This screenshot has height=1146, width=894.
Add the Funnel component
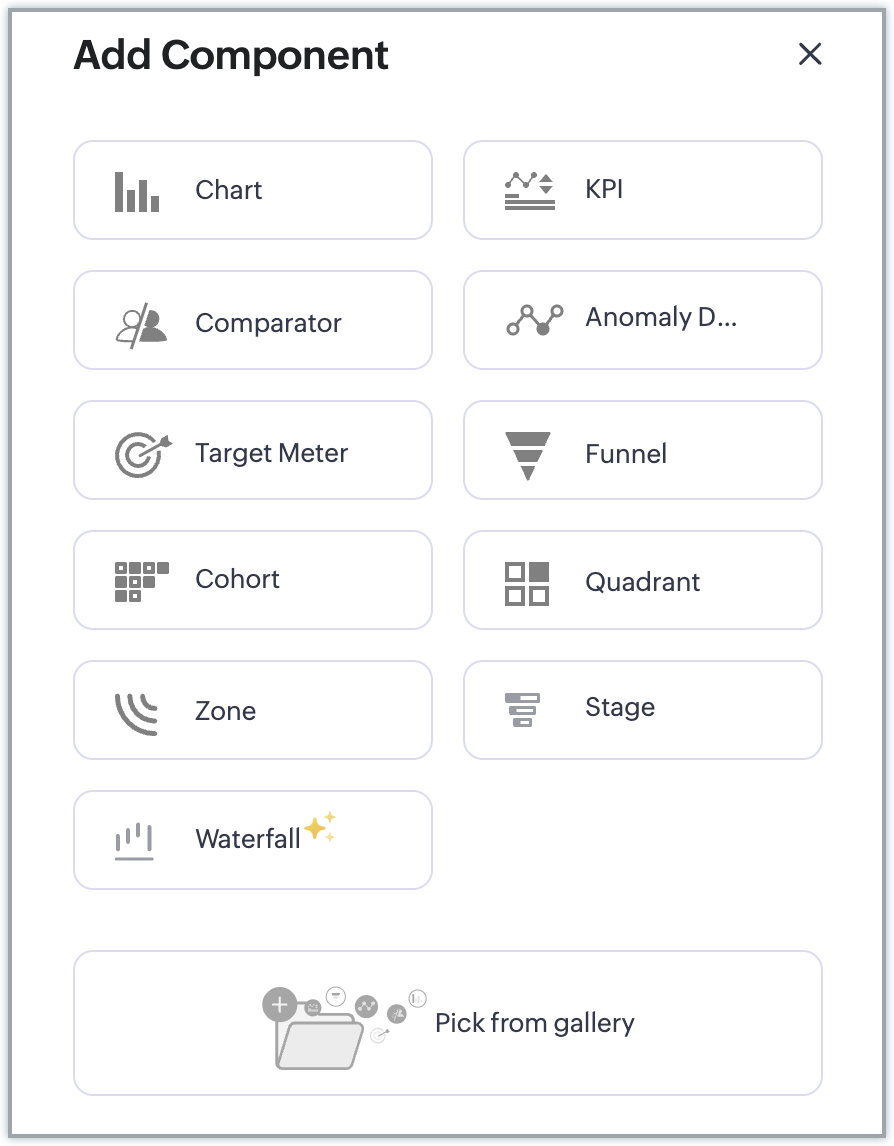(626, 454)
